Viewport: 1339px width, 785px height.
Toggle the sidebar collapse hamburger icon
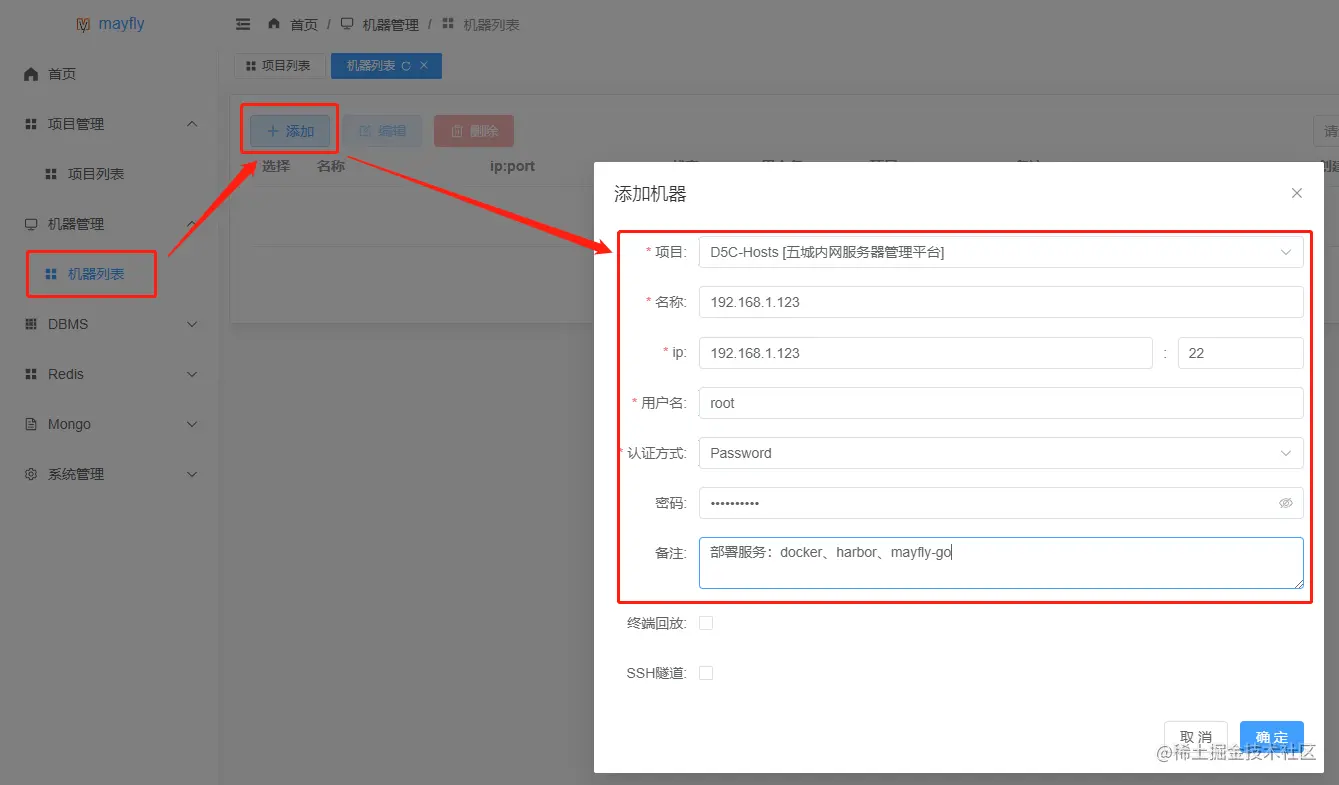(x=243, y=24)
